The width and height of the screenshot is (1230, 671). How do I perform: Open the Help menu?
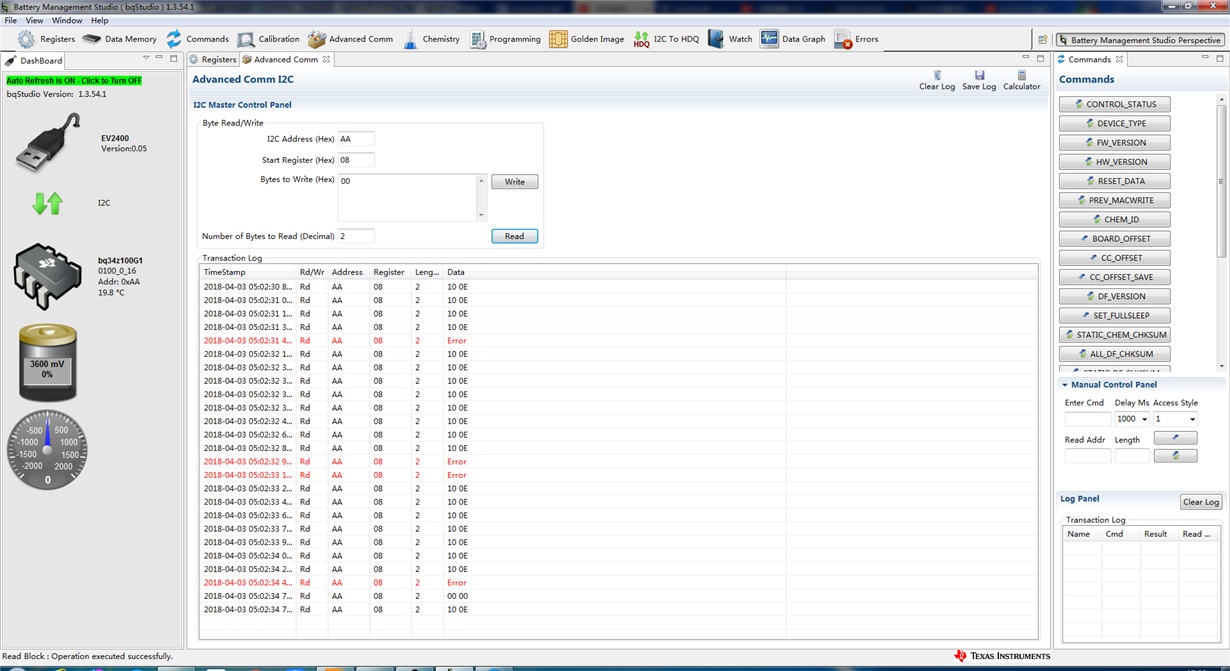(x=100, y=20)
